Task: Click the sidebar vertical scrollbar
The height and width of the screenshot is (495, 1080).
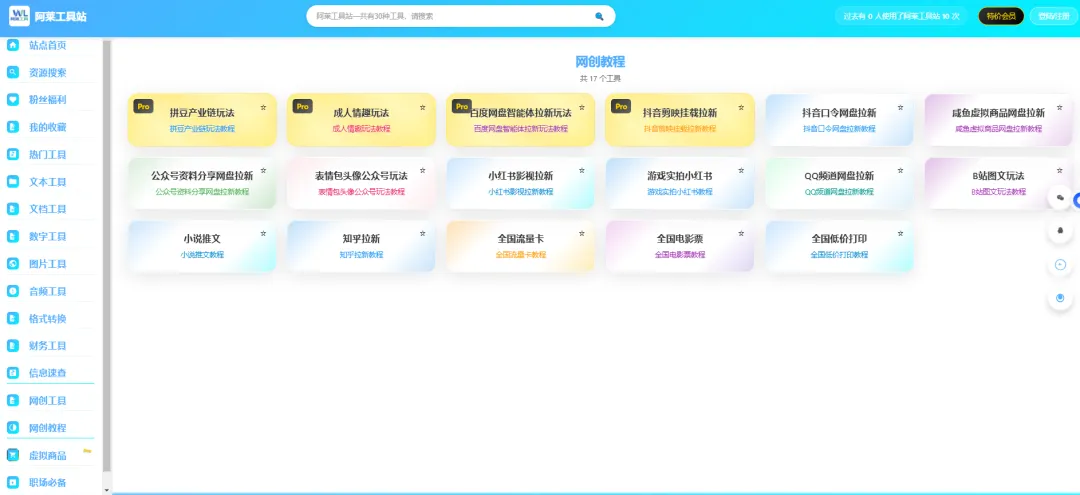Action: (106, 255)
